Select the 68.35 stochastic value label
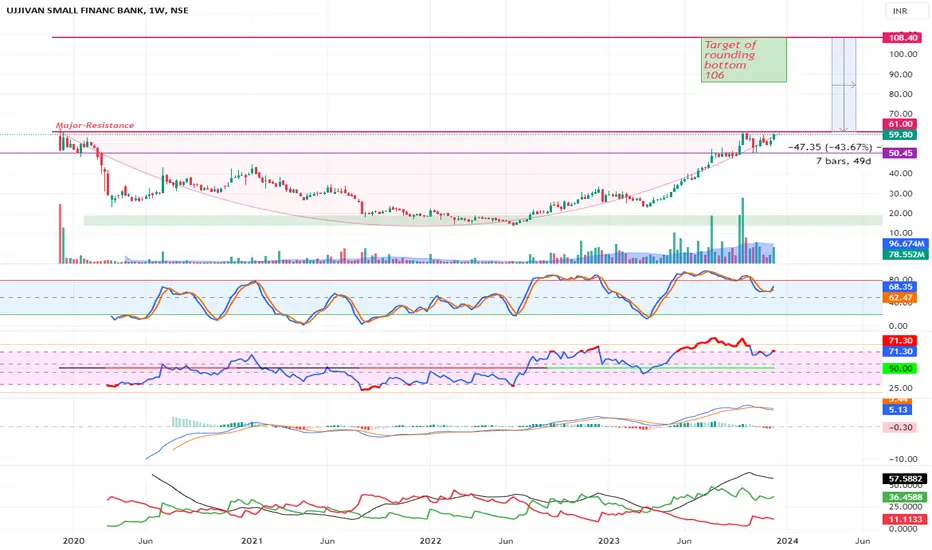The image size is (932, 550). (x=900, y=287)
